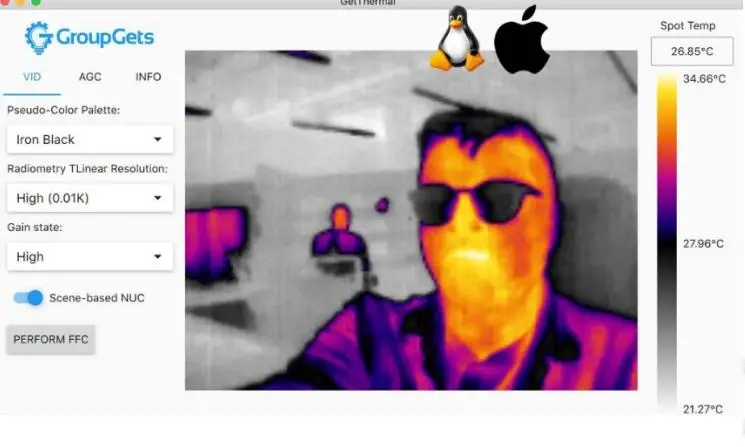Click the Linux Tux penguin icon
The width and height of the screenshot is (745, 447).
tap(457, 39)
